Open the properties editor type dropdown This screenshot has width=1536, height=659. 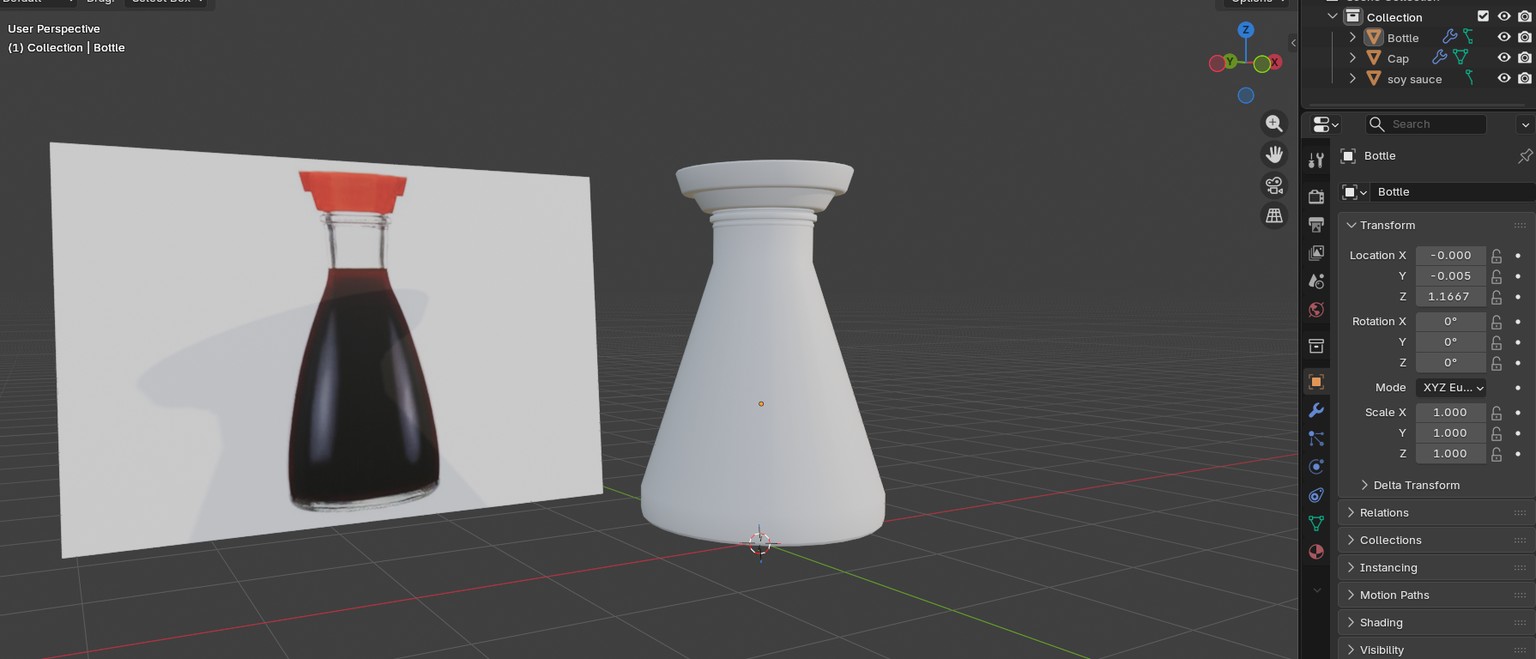pos(1325,124)
